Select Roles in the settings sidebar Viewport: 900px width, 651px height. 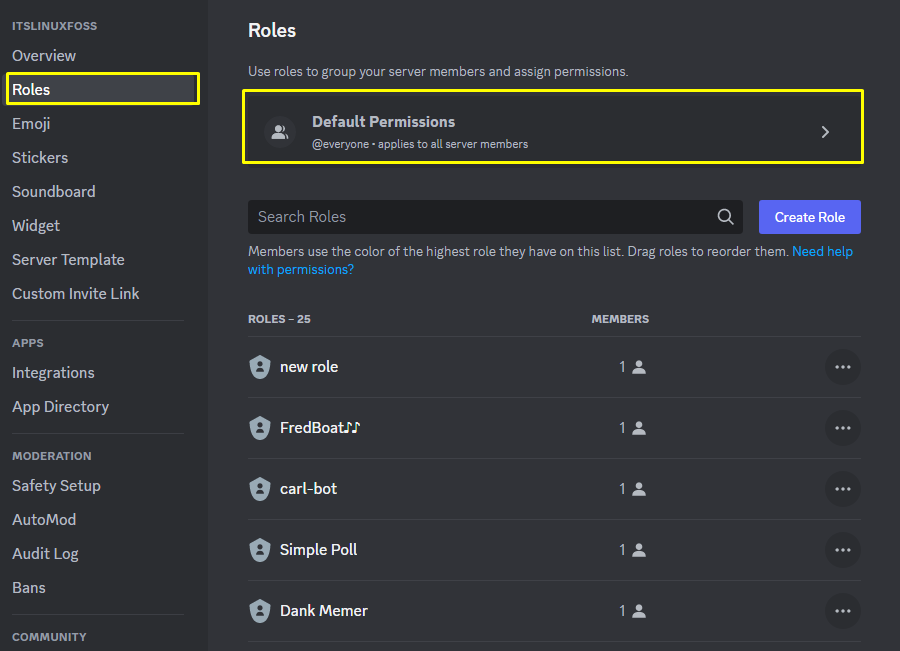coord(103,89)
